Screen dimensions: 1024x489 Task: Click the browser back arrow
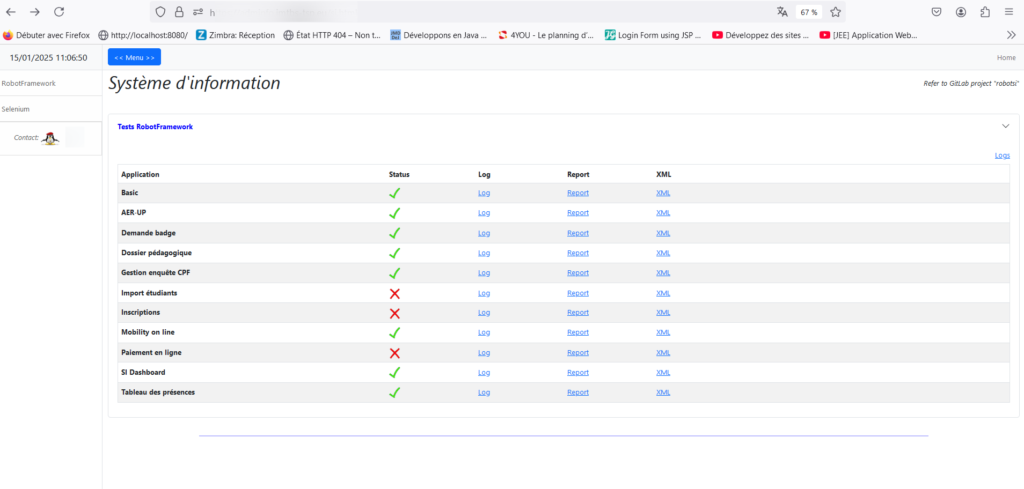pos(11,12)
